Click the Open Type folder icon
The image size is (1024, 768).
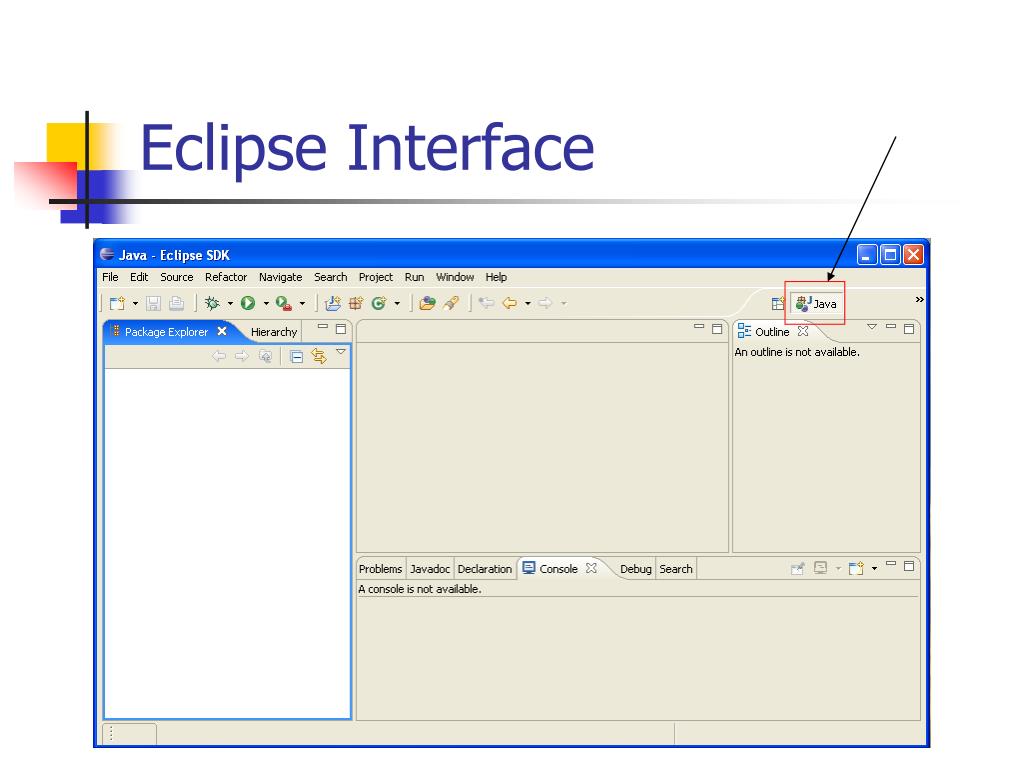pos(428,303)
